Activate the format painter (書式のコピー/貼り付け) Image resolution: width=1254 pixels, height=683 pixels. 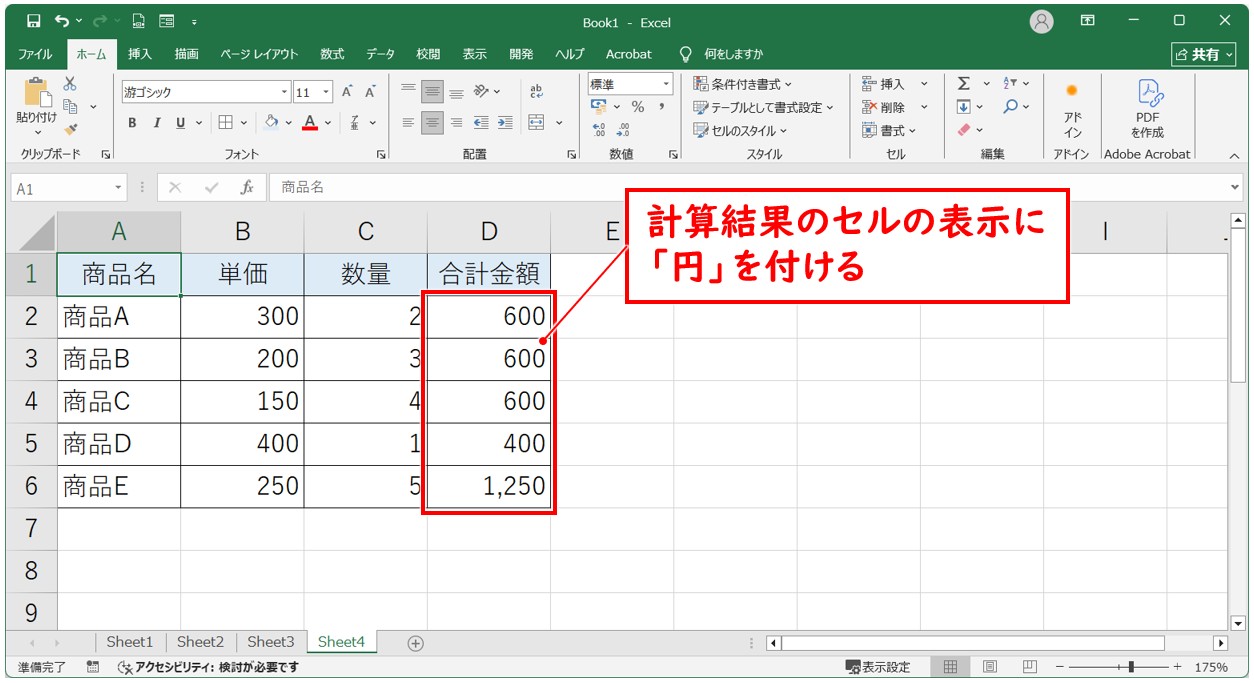(71, 128)
